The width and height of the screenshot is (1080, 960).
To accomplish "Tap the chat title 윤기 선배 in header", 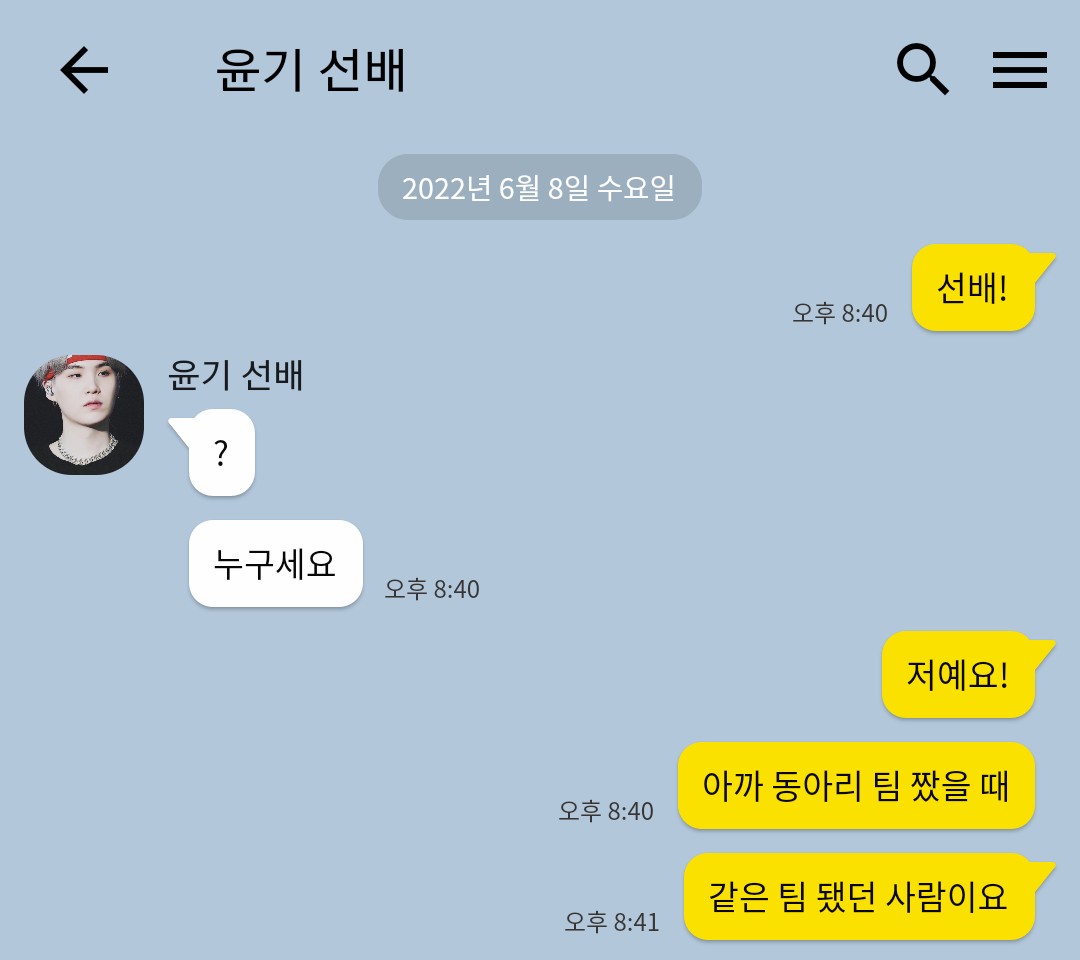I will pos(311,70).
